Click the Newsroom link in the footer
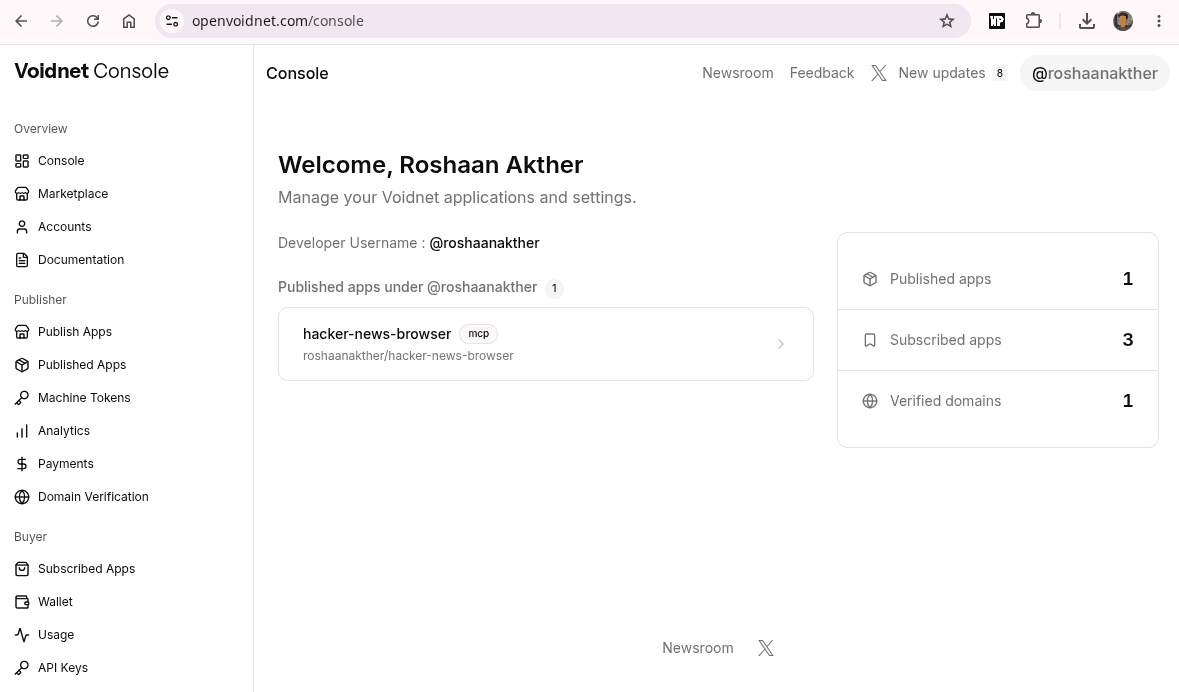Image resolution: width=1179 pixels, height=692 pixels. tap(698, 648)
